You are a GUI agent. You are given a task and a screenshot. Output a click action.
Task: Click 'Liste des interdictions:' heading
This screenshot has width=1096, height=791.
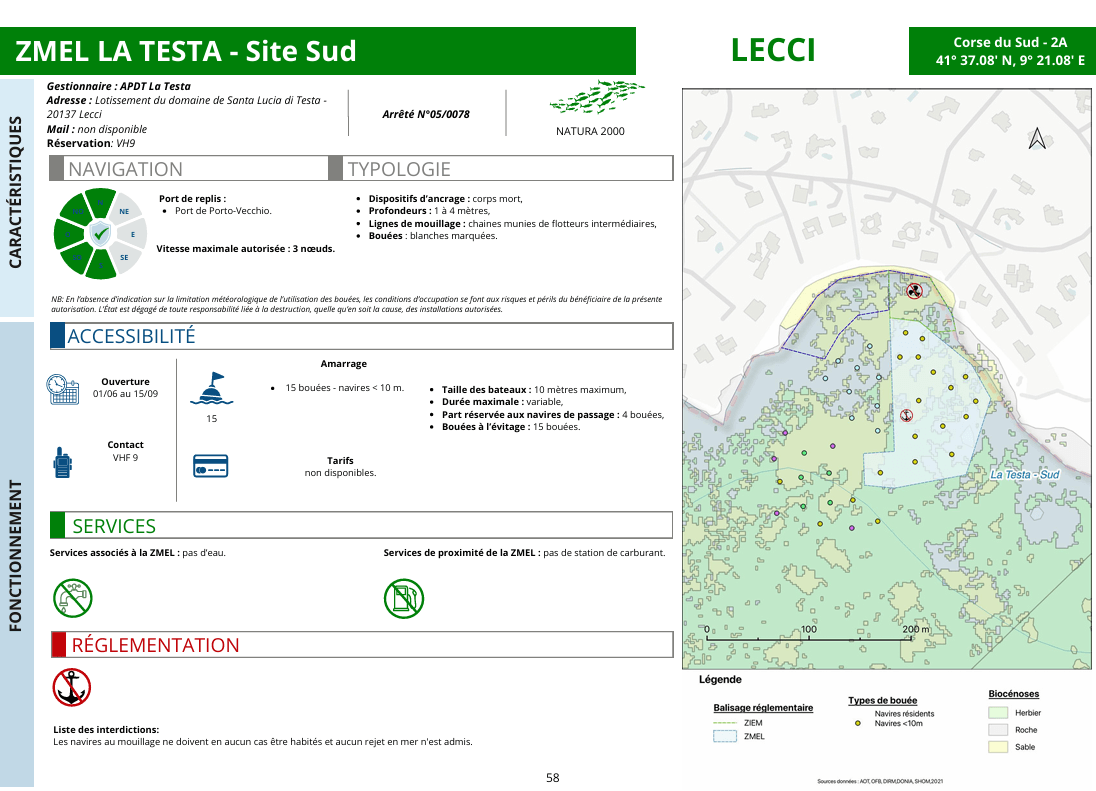[x=106, y=730]
